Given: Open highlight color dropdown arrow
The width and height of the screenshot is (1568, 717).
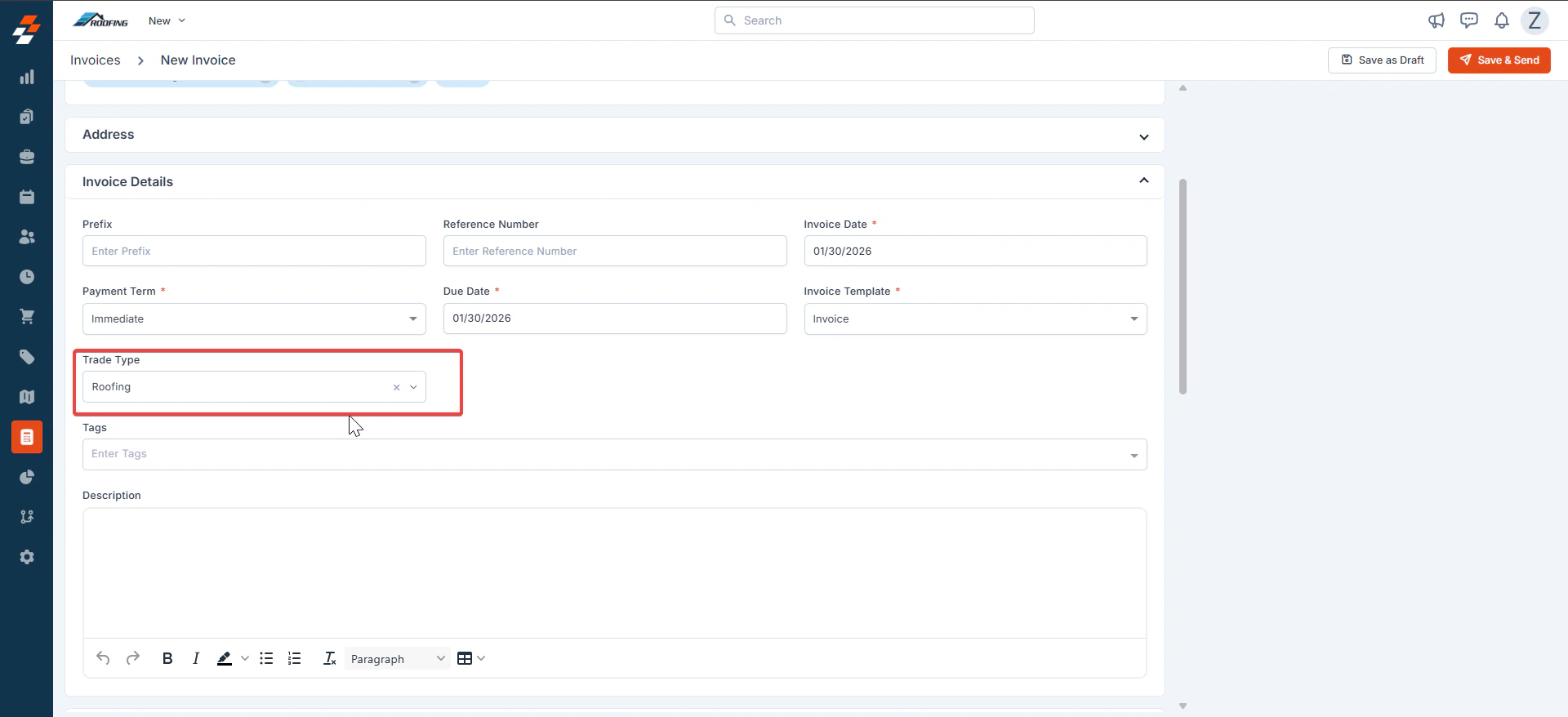Looking at the screenshot, I should pos(245,658).
